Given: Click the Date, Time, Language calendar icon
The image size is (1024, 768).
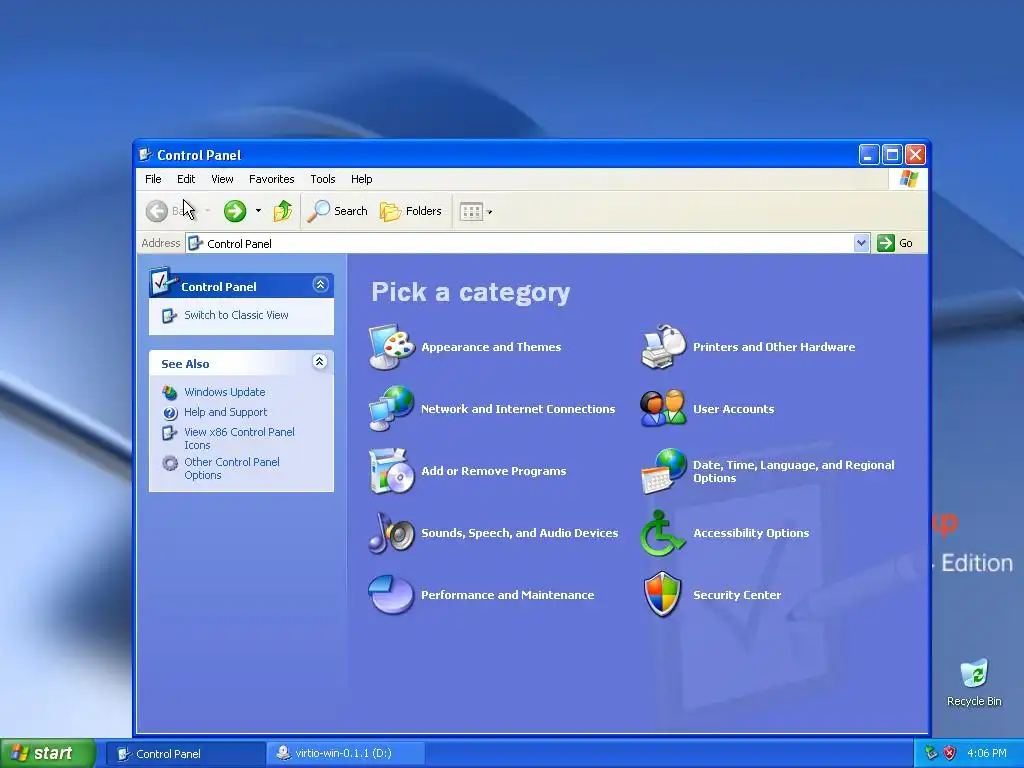Looking at the screenshot, I should pos(663,471).
